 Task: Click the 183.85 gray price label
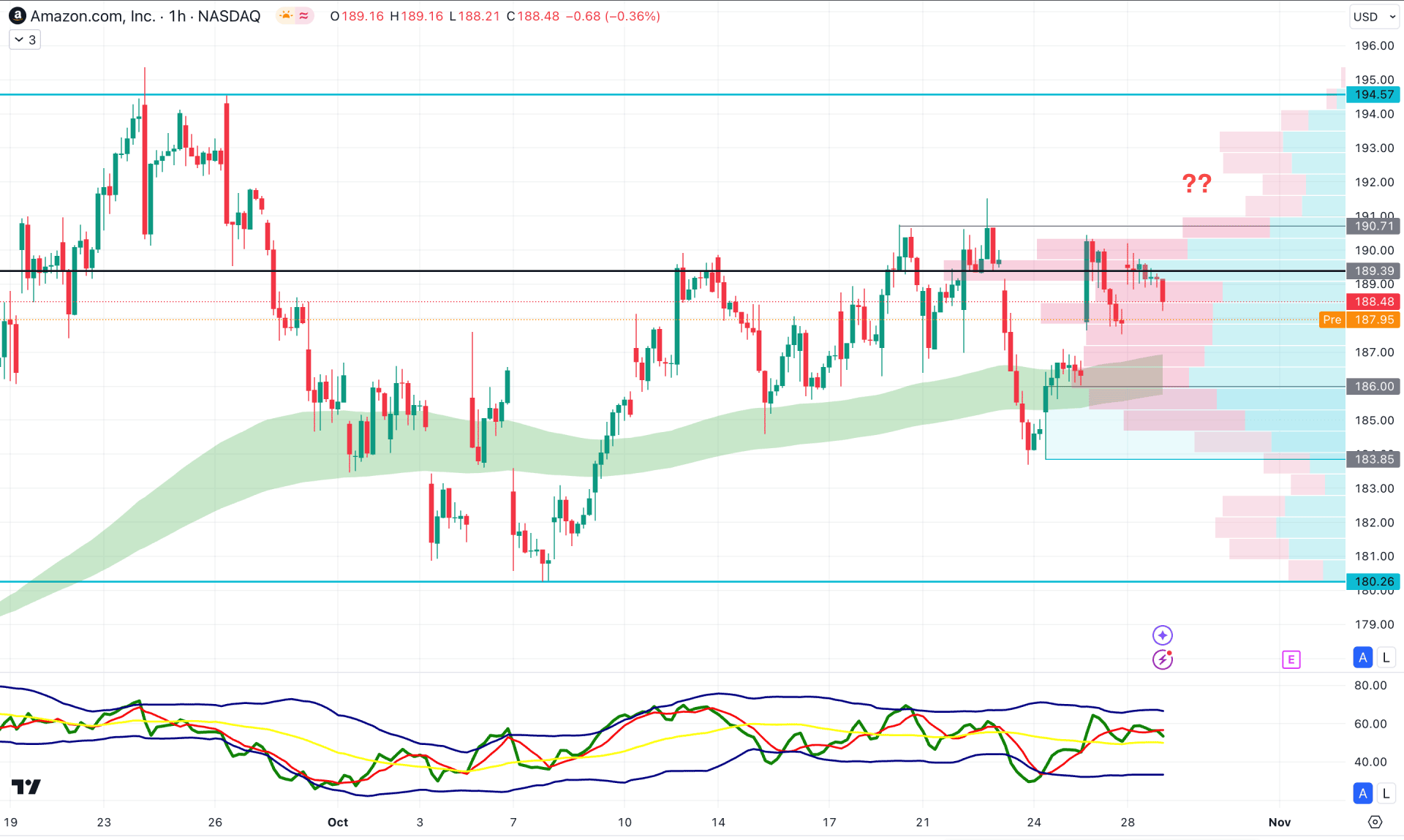coord(1373,459)
